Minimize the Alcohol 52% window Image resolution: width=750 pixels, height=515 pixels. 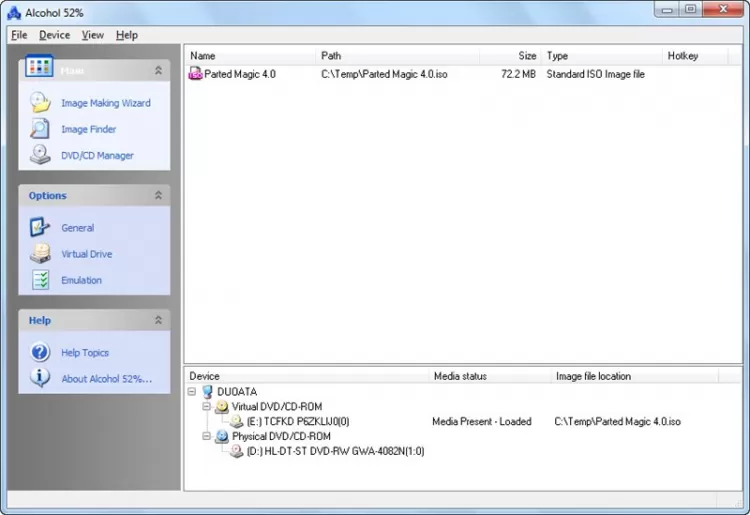(667, 9)
